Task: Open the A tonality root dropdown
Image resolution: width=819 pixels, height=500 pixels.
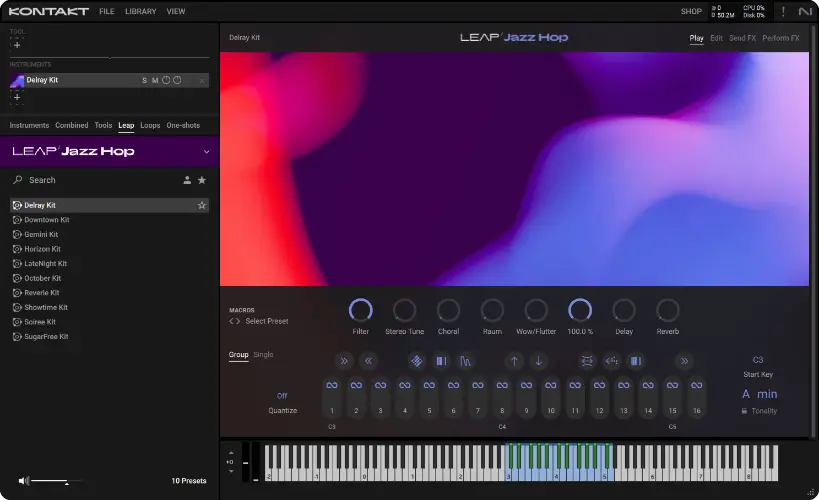Action: tap(746, 394)
